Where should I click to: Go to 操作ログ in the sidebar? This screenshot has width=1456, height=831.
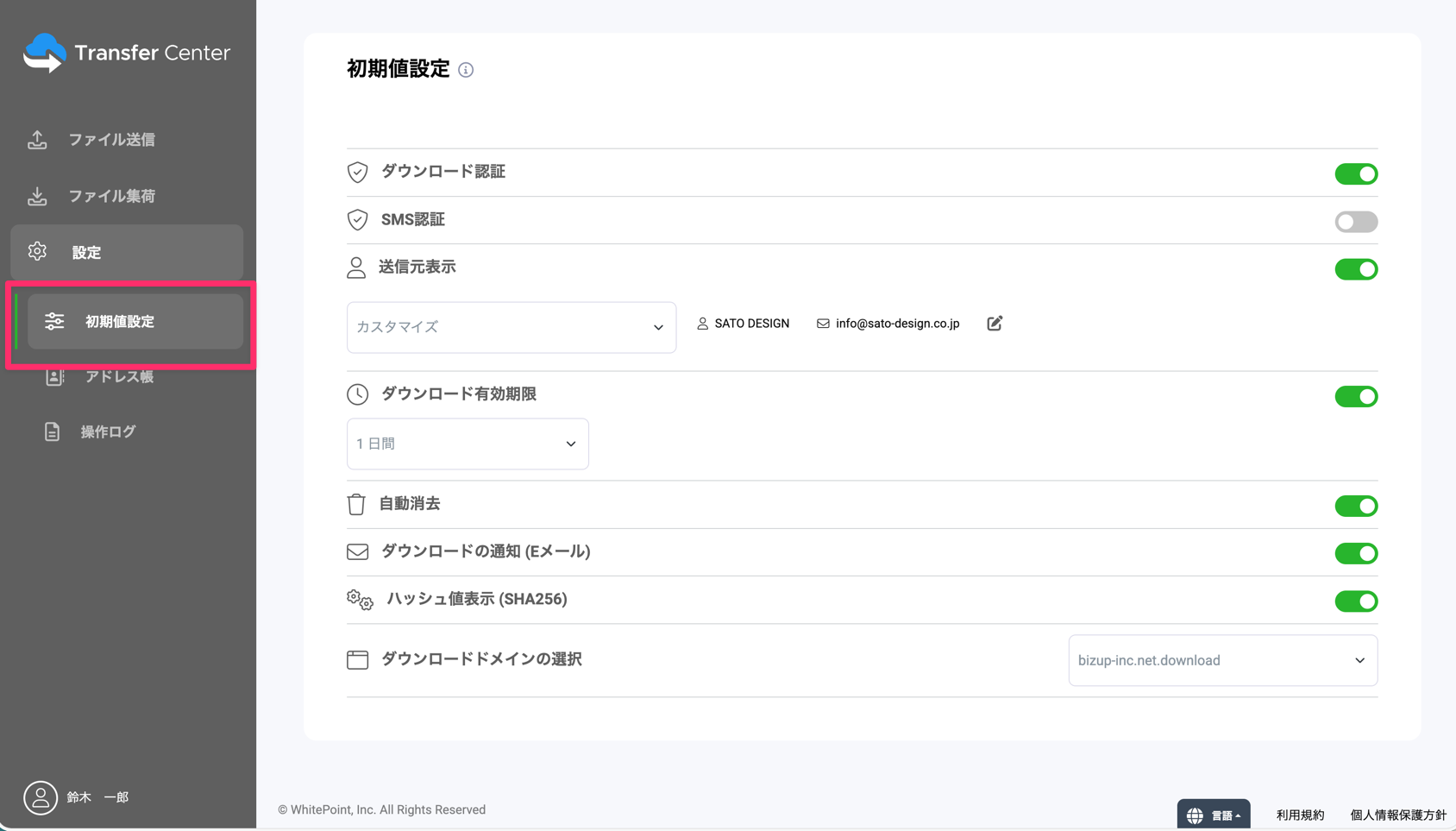coord(108,431)
